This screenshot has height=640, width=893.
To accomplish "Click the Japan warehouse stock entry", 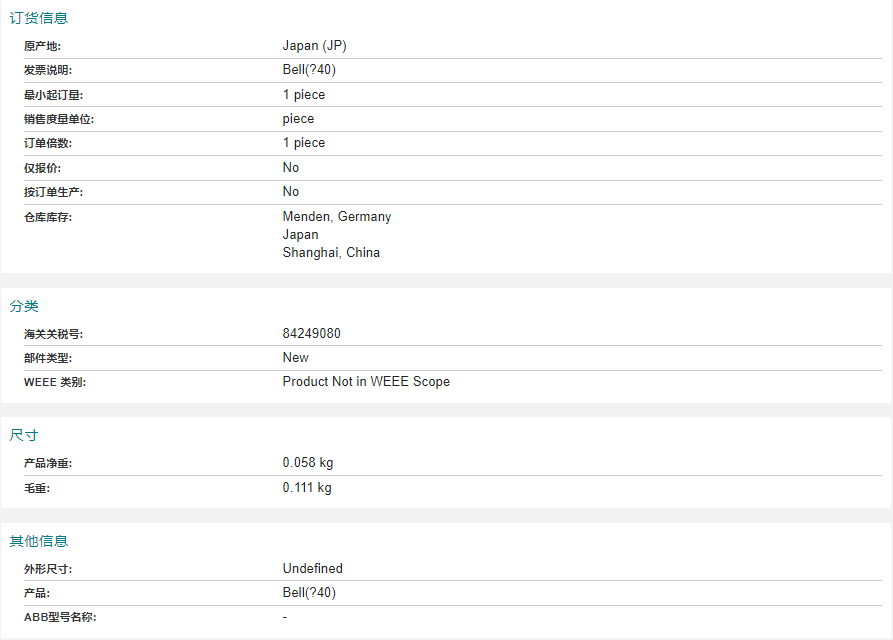I will click(x=300, y=235).
